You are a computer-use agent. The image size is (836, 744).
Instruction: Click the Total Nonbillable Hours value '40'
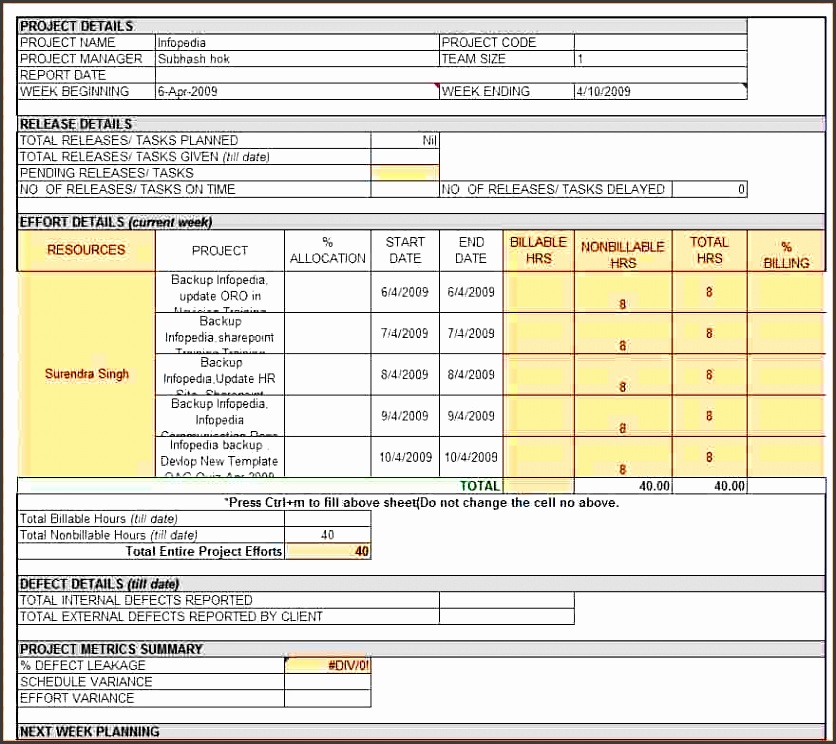click(x=328, y=535)
